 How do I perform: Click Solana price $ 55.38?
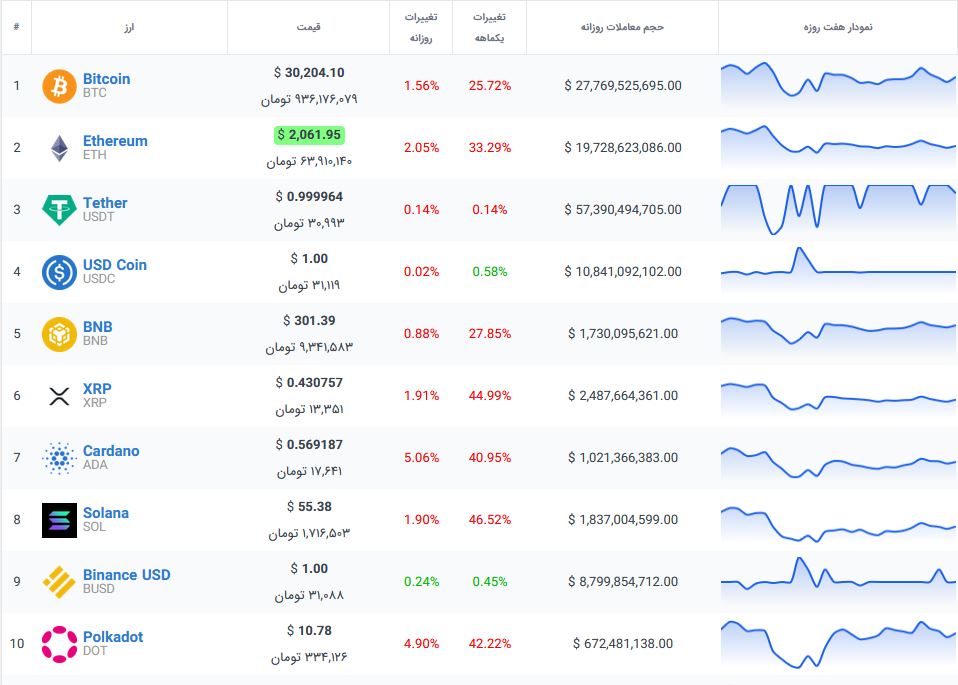[309, 507]
